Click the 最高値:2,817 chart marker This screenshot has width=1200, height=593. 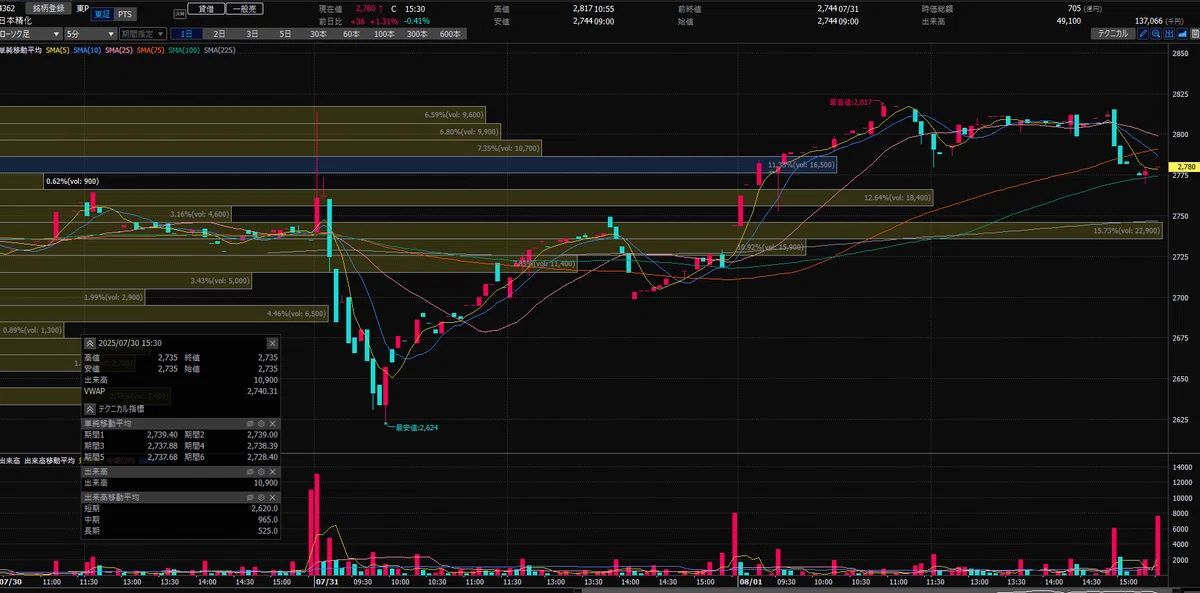tap(850, 102)
